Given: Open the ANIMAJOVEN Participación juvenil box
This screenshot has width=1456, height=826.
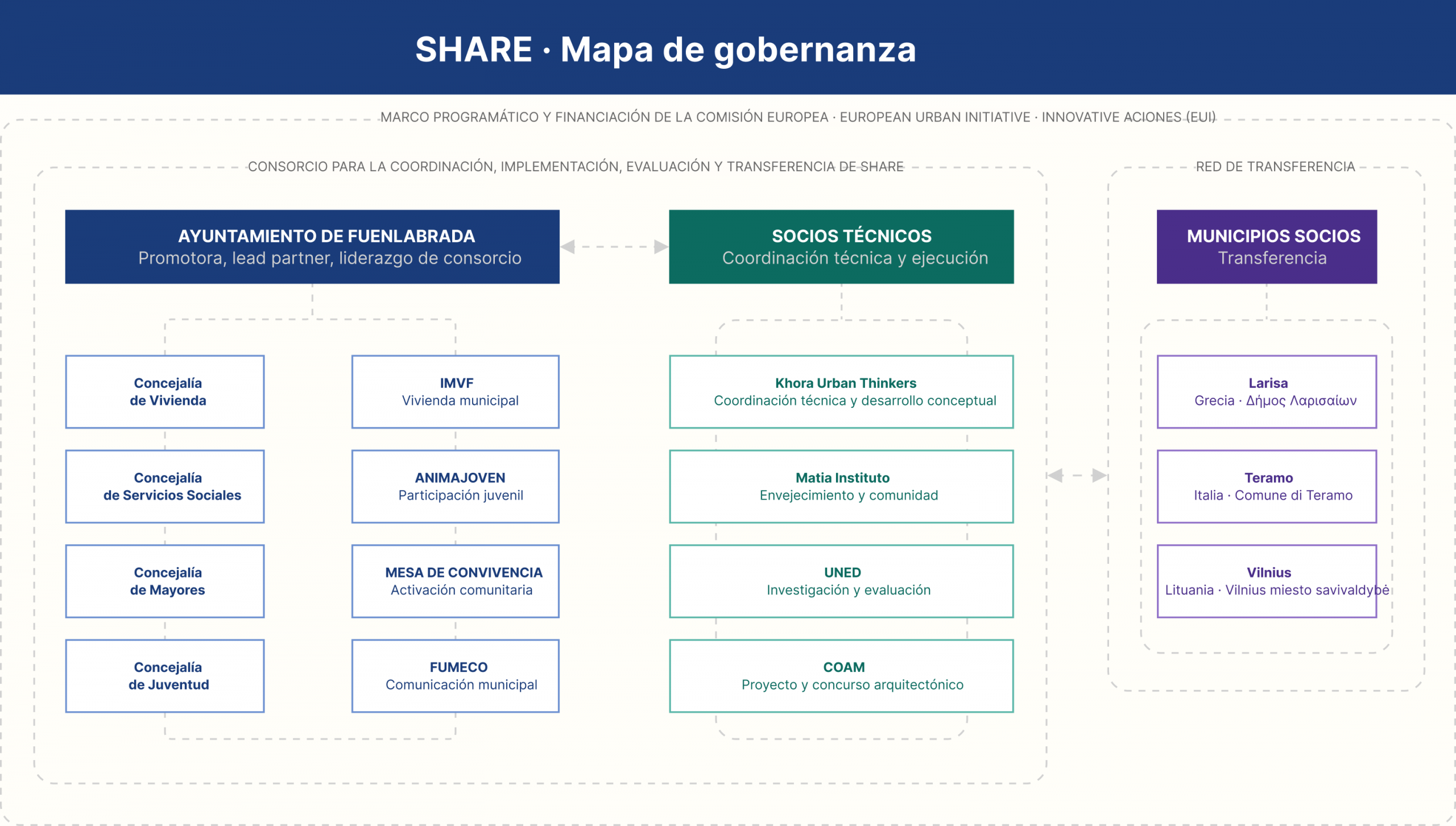Looking at the screenshot, I should [x=455, y=486].
